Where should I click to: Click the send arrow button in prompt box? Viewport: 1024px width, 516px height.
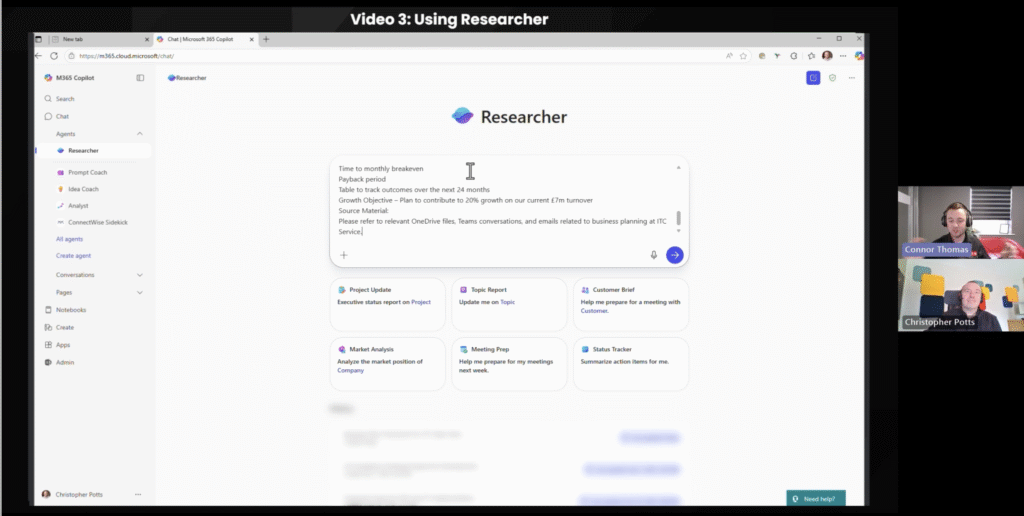[675, 255]
